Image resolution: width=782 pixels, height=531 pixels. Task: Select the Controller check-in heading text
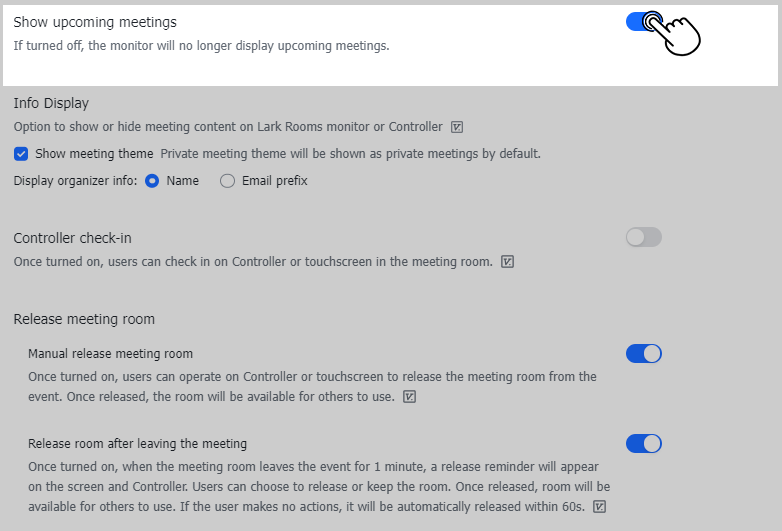pos(72,238)
